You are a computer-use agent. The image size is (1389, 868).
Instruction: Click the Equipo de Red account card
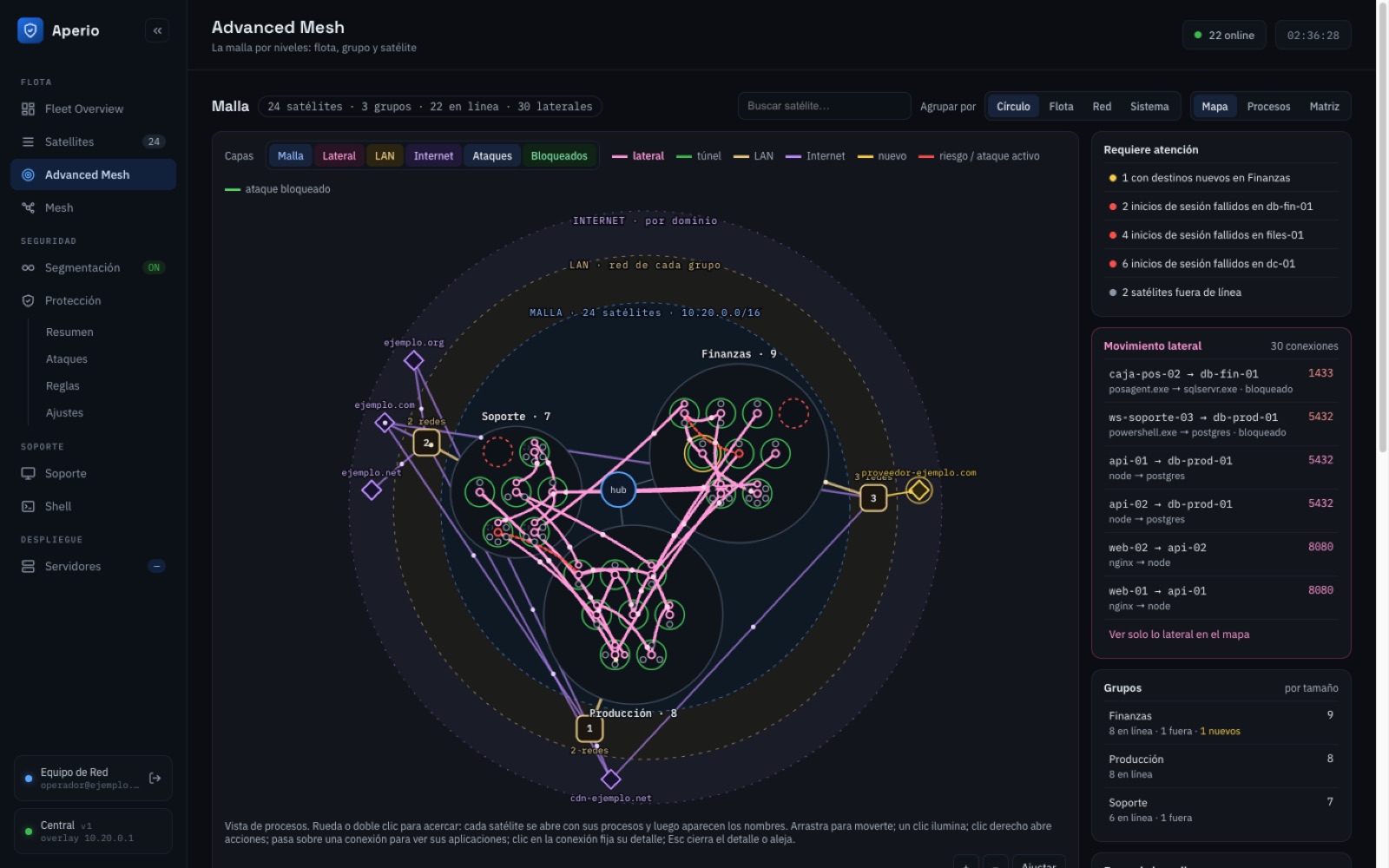(93, 778)
